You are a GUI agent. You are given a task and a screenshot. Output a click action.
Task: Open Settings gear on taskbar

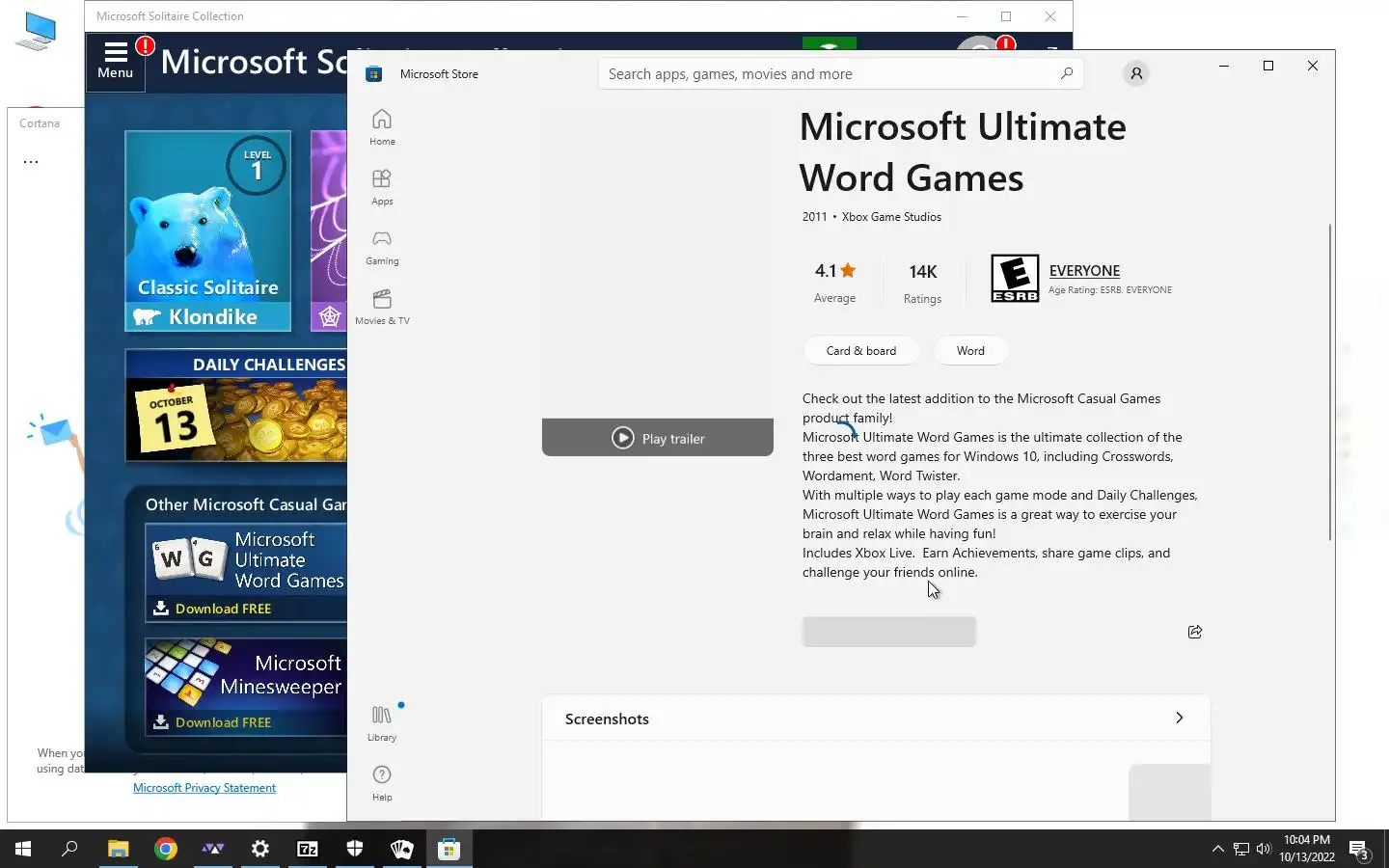point(260,849)
